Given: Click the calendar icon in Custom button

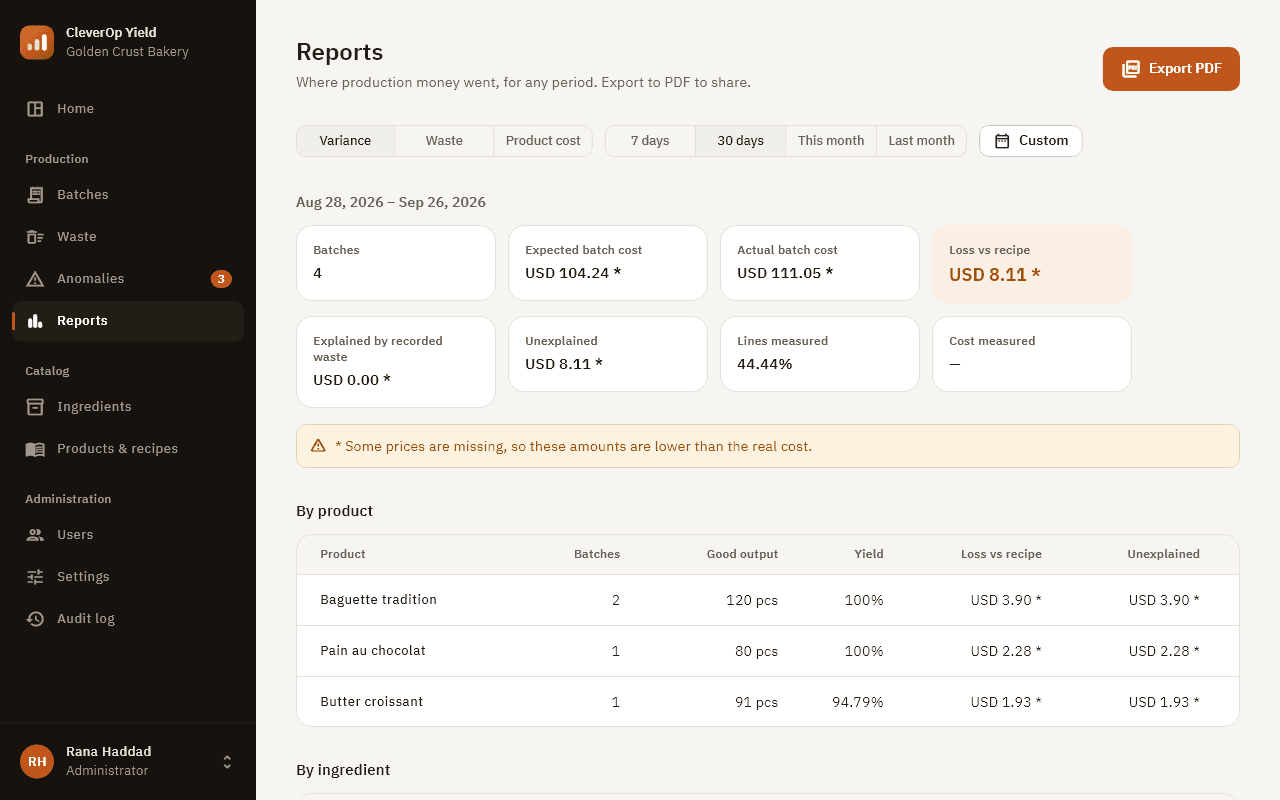Looking at the screenshot, I should (x=1002, y=141).
